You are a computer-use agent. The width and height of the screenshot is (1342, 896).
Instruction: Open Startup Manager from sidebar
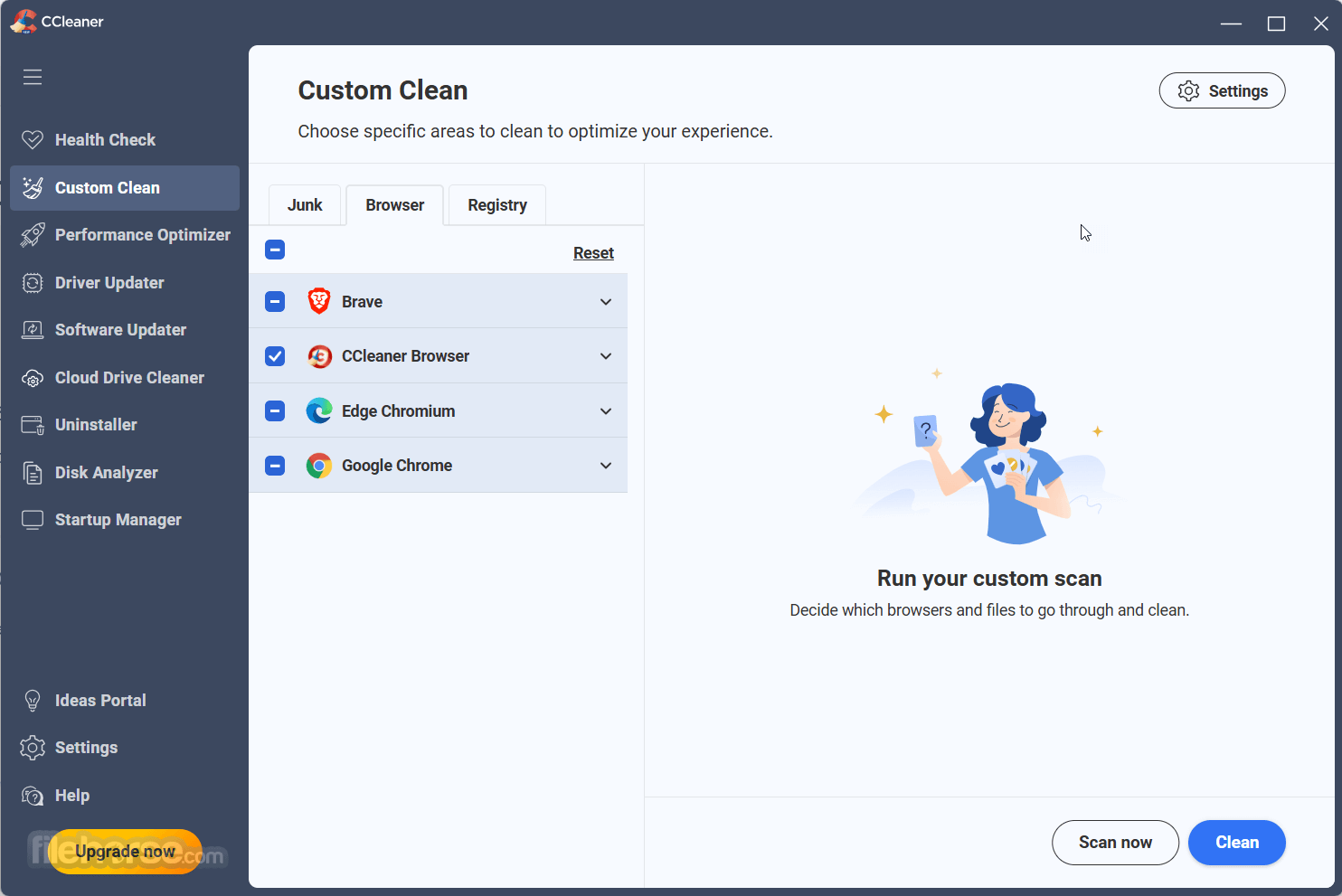click(125, 520)
